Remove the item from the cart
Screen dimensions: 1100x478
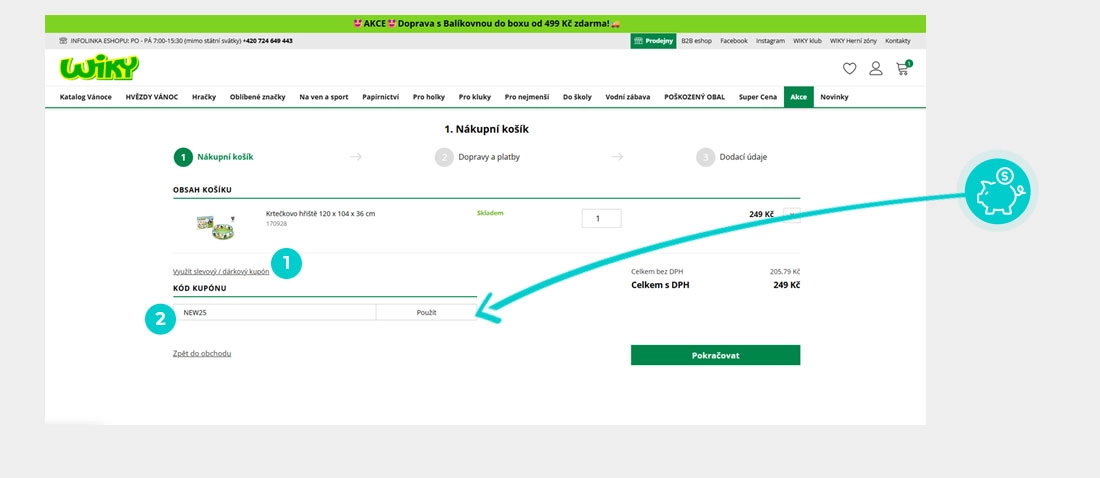pyautogui.click(x=791, y=215)
